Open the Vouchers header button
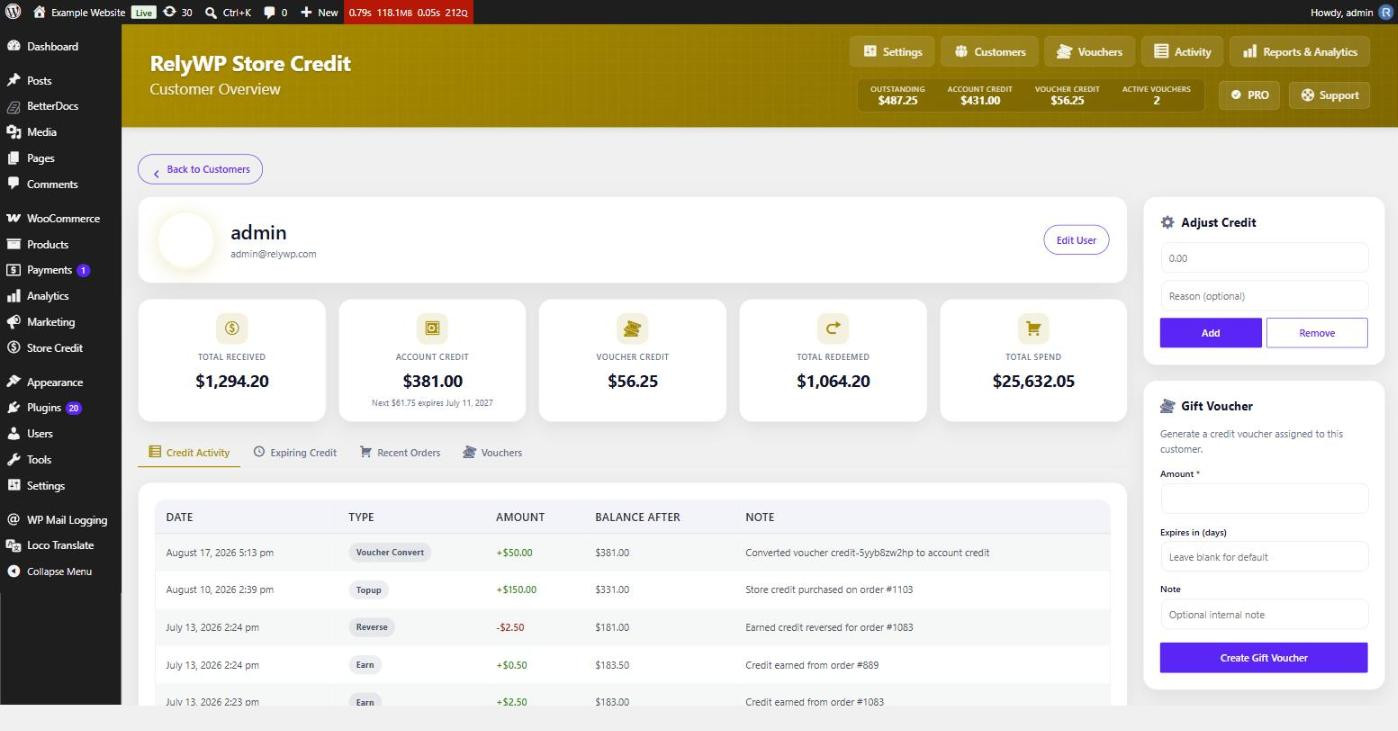The image size is (1398, 731). pos(1090,52)
